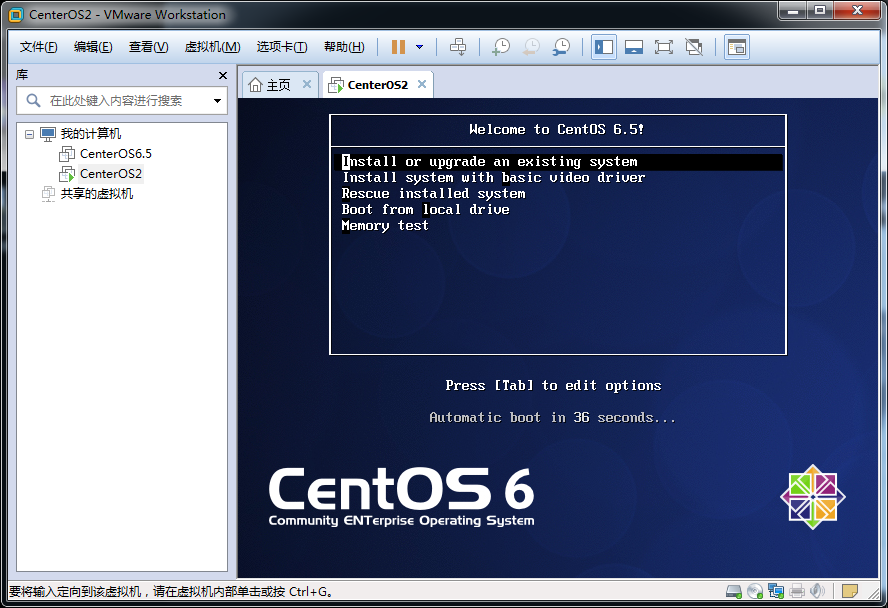Open the snapshot manager
Screen dimensions: 888x608
[x=561, y=47]
